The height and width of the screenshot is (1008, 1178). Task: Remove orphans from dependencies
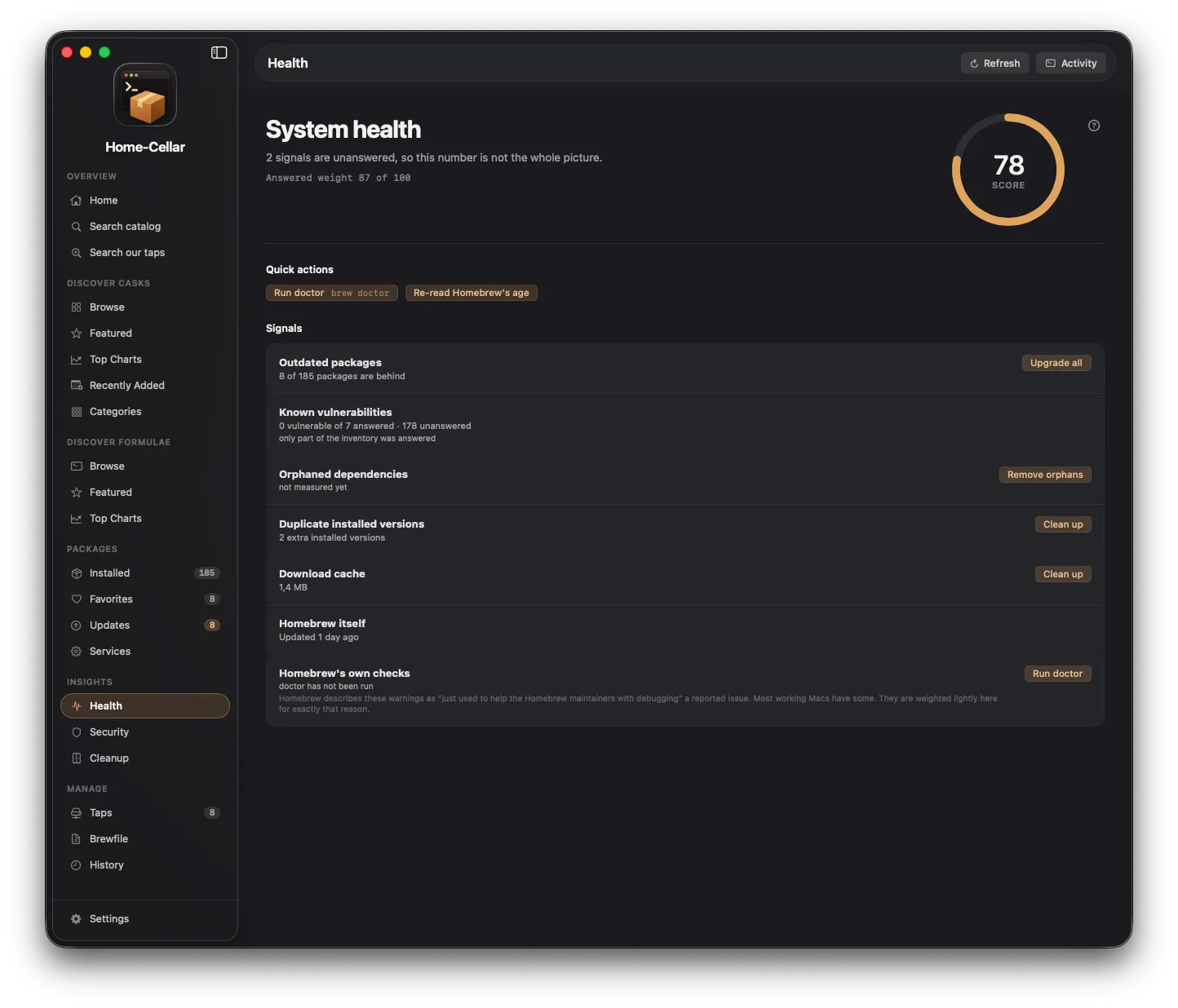pyautogui.click(x=1045, y=475)
